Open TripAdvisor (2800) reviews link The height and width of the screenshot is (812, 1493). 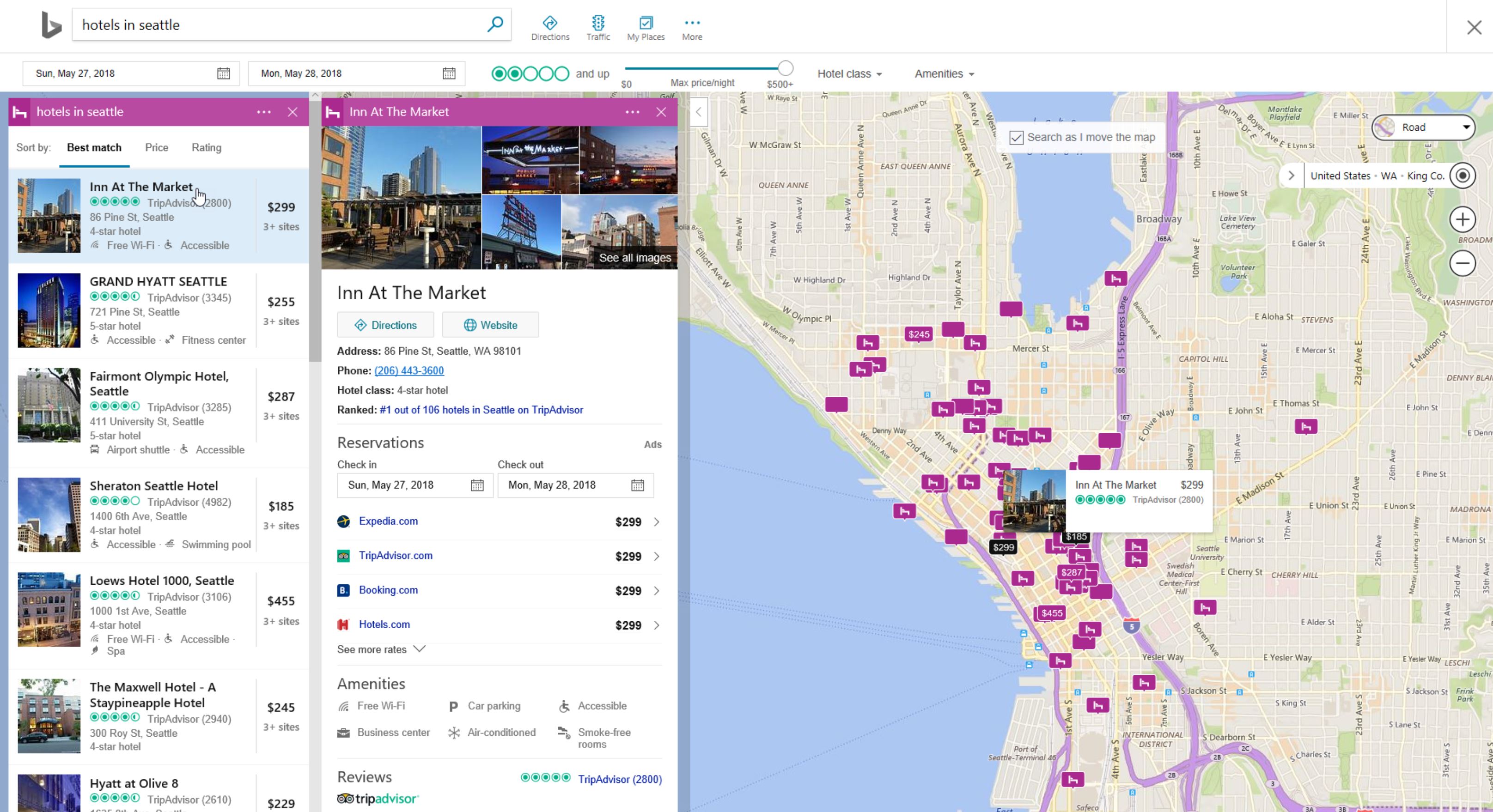click(620, 779)
